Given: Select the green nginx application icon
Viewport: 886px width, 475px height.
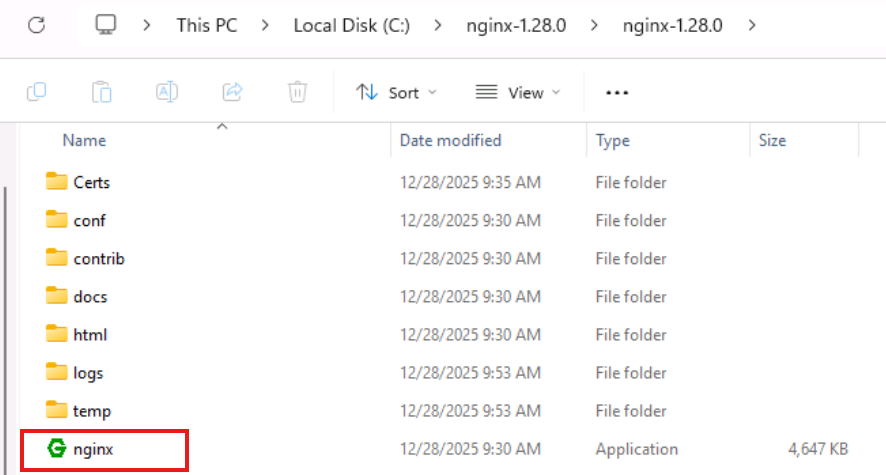Looking at the screenshot, I should point(57,448).
